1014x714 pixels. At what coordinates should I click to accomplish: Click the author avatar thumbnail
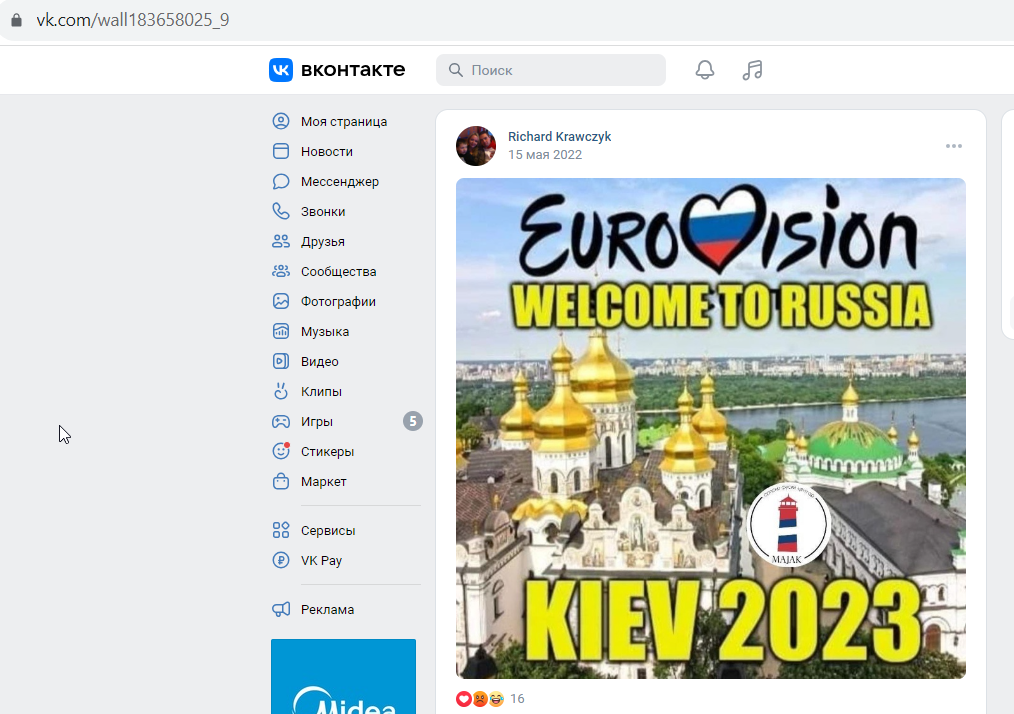476,146
